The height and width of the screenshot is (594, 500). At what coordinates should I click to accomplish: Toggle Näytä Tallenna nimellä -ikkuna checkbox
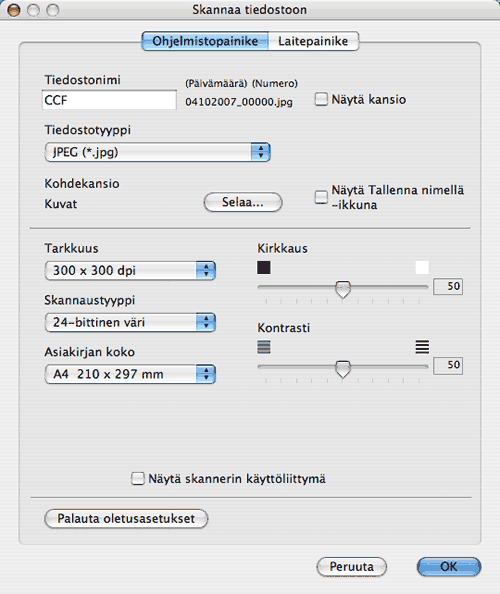321,197
